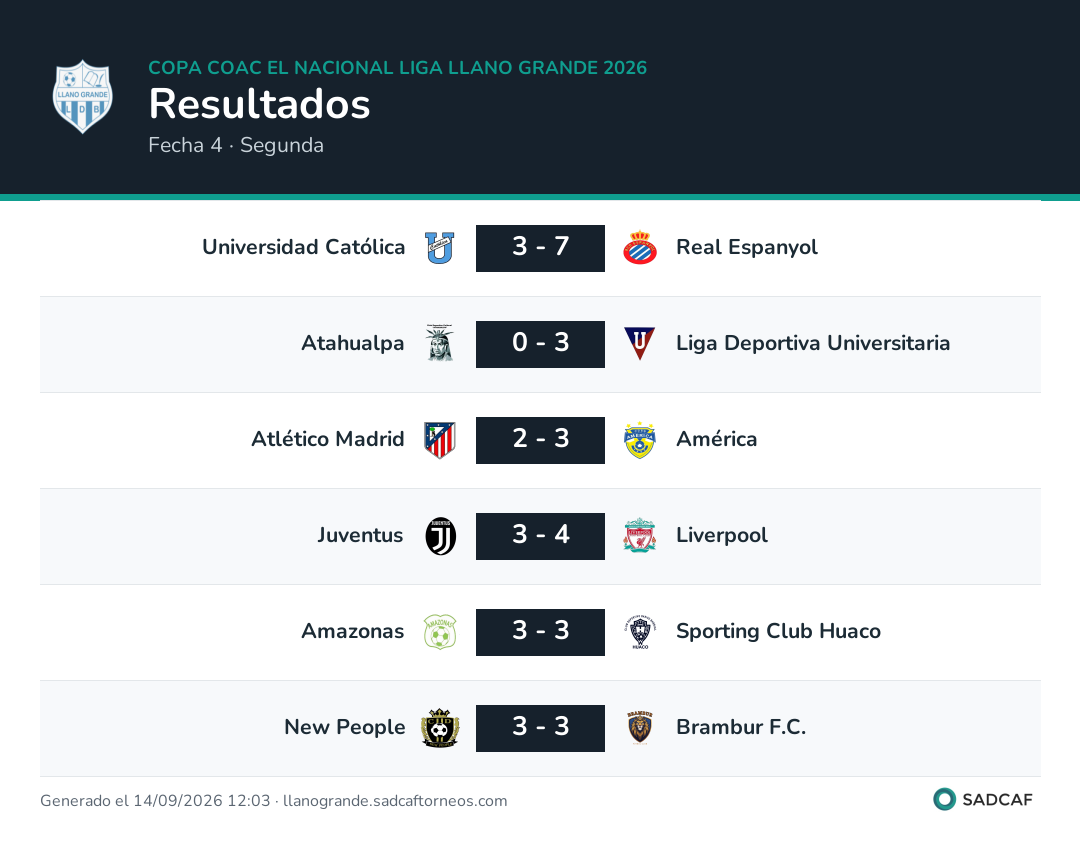Click the llanogrande.sadcaftorneos.com footer text
Screen dimensions: 1080x852
[x=395, y=801]
